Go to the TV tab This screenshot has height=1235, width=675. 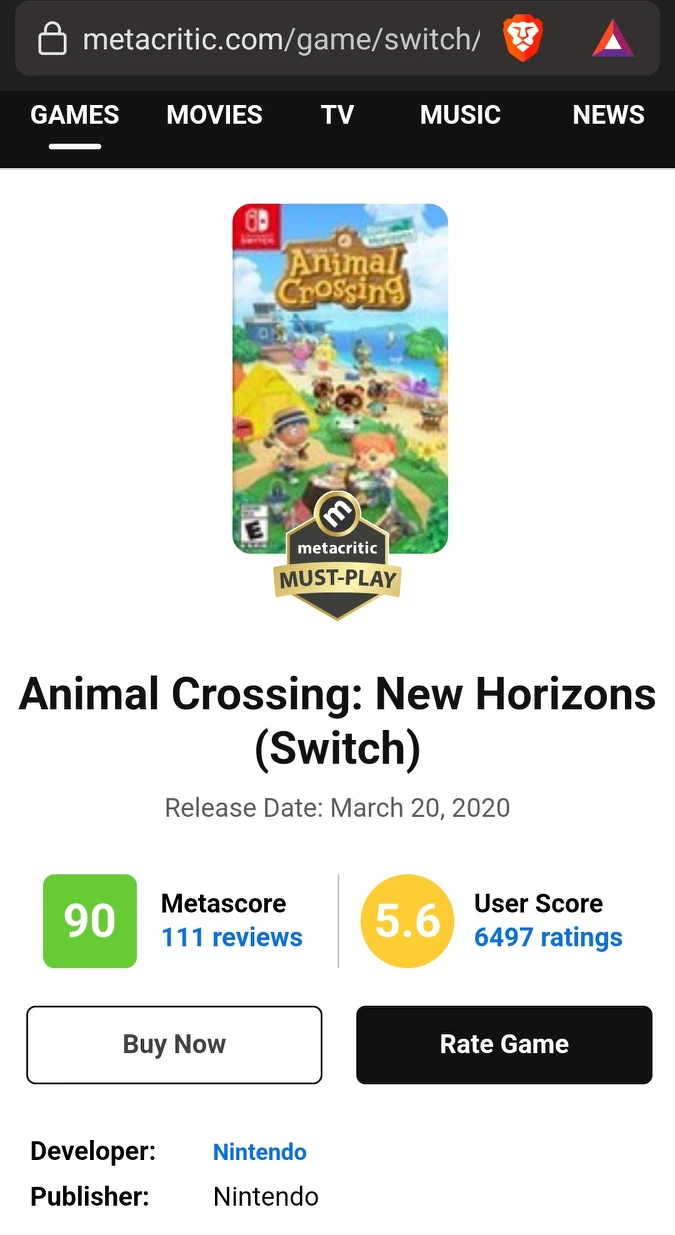(338, 115)
